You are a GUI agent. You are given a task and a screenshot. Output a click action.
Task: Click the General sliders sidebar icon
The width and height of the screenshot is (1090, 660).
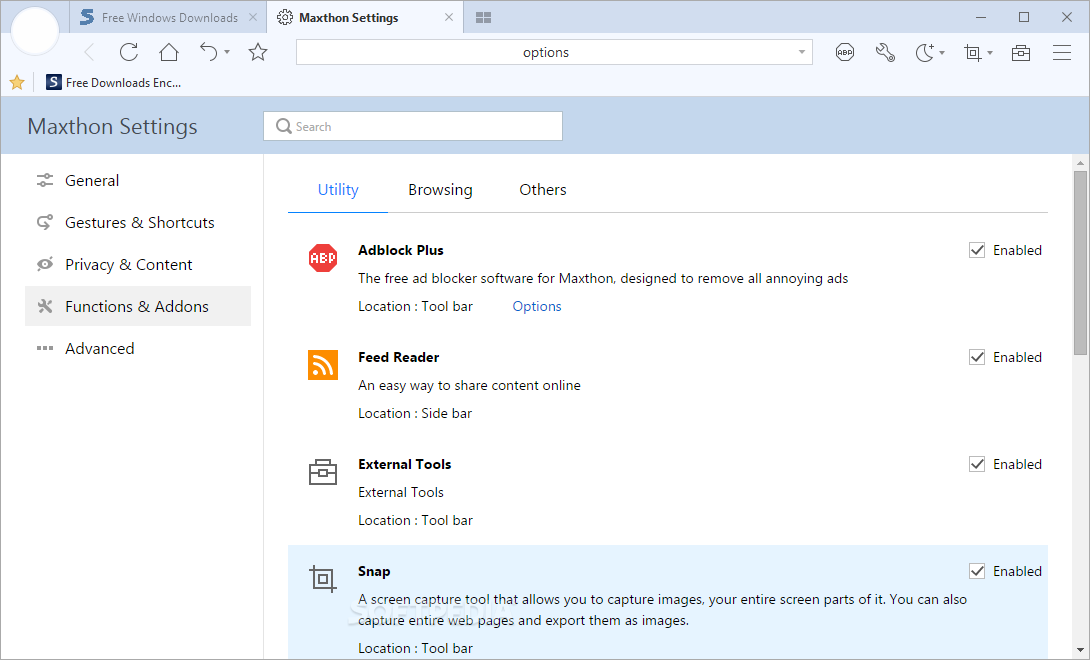(x=45, y=181)
